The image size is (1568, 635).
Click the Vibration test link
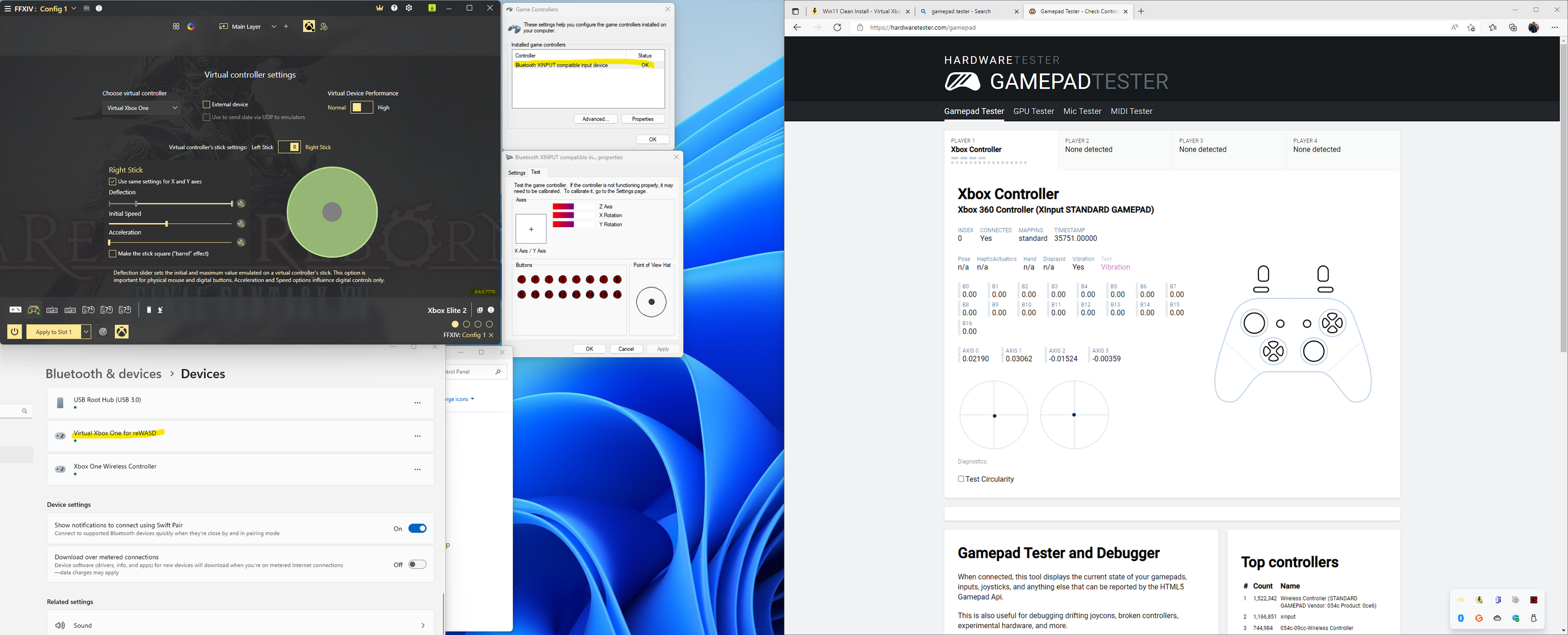[x=1115, y=267]
